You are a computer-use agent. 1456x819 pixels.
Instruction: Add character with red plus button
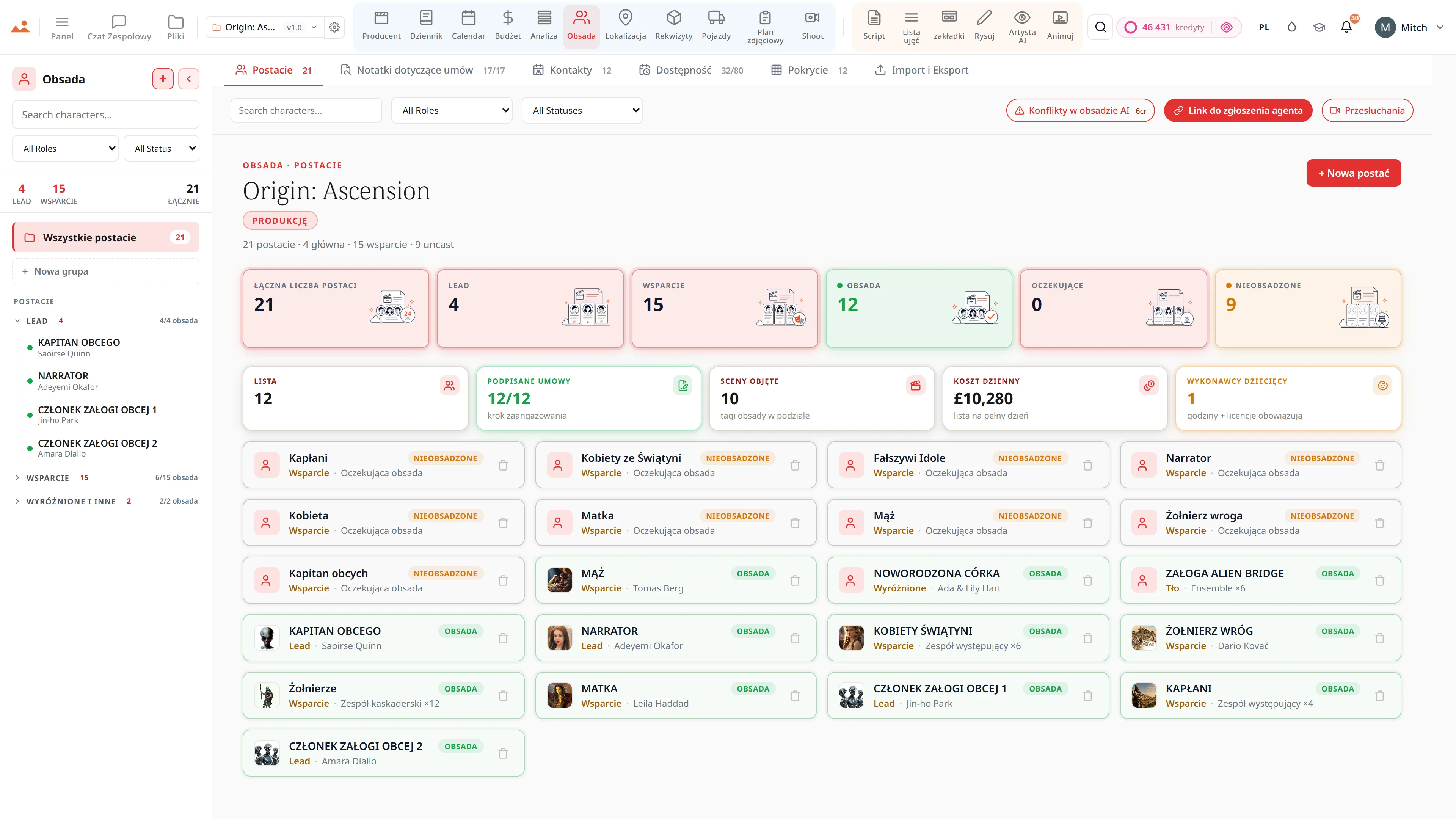(x=163, y=78)
